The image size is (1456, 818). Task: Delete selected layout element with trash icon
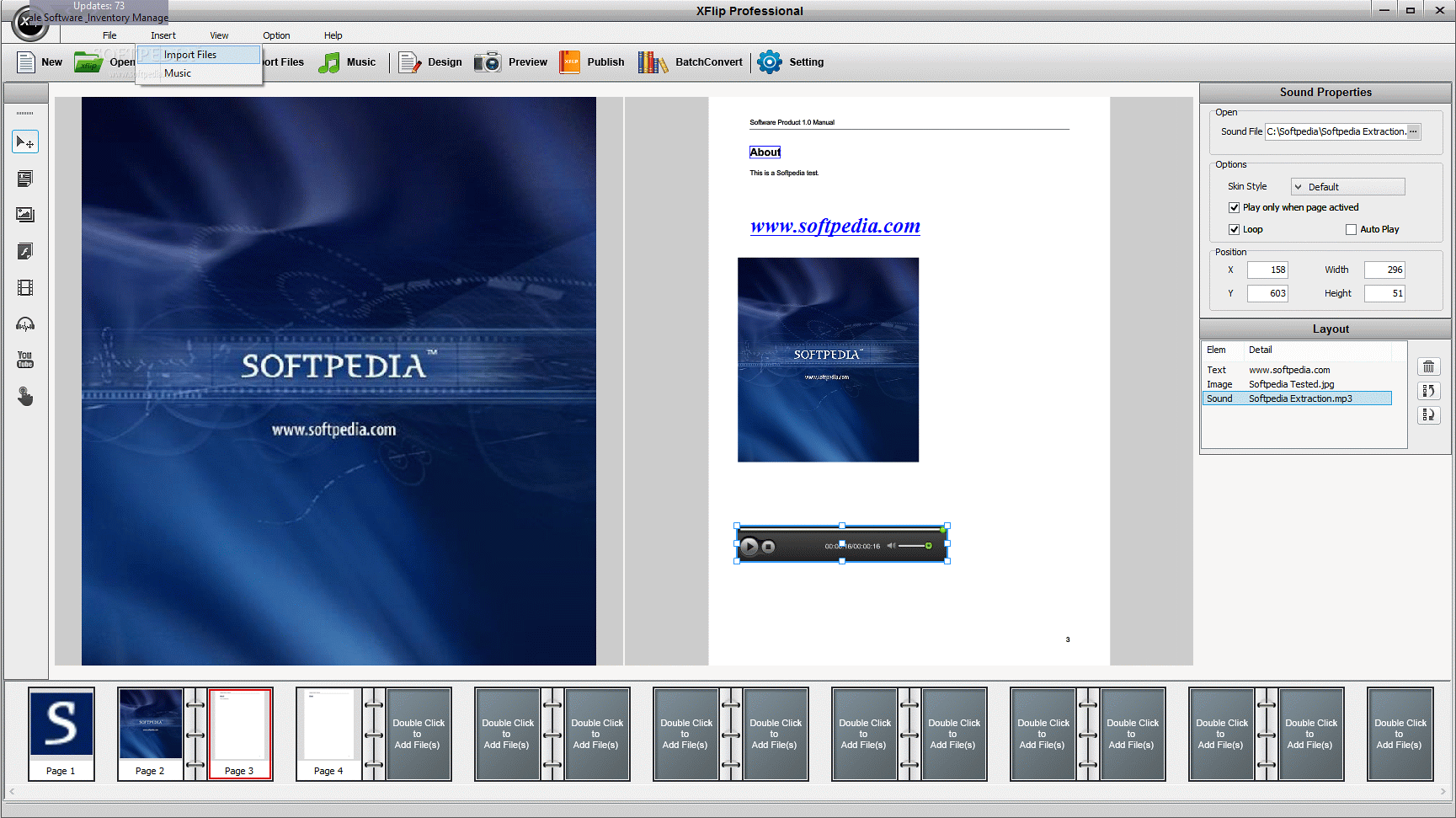click(x=1428, y=367)
